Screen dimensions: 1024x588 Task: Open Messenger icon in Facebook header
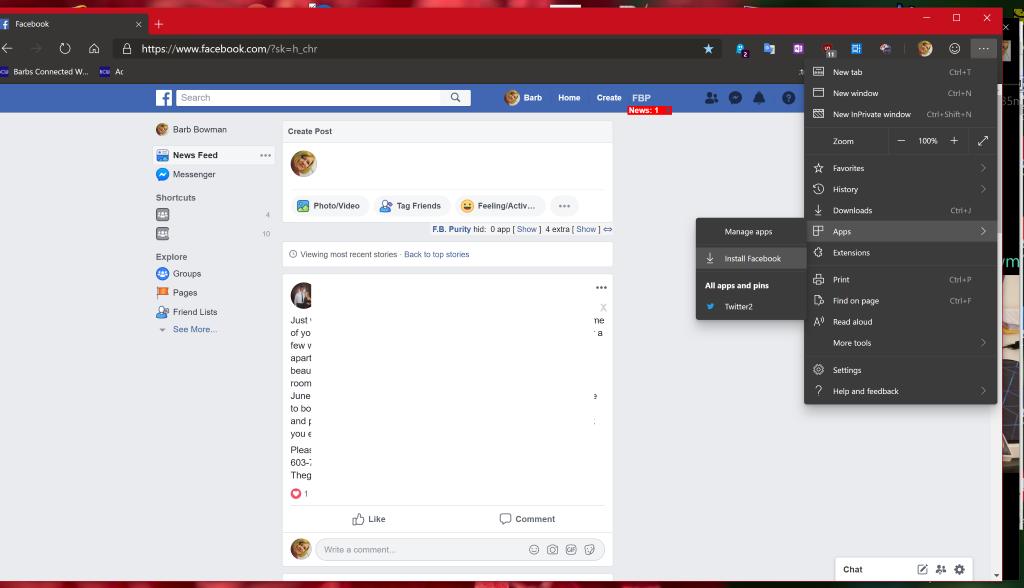click(x=735, y=97)
